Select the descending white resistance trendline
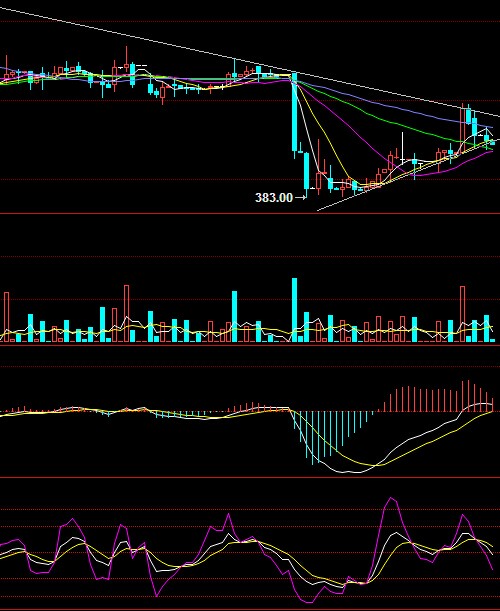This screenshot has height=611, width=500. pyautogui.click(x=249, y=62)
